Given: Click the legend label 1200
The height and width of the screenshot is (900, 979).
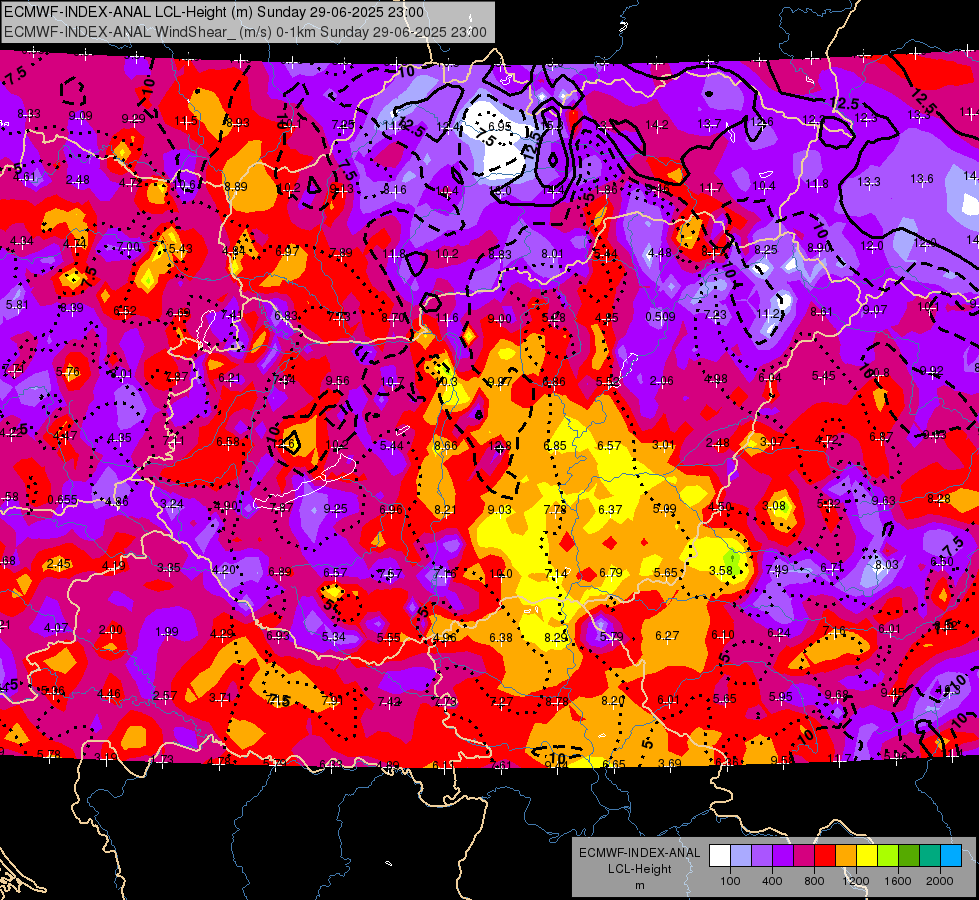Looking at the screenshot, I should (x=856, y=881).
